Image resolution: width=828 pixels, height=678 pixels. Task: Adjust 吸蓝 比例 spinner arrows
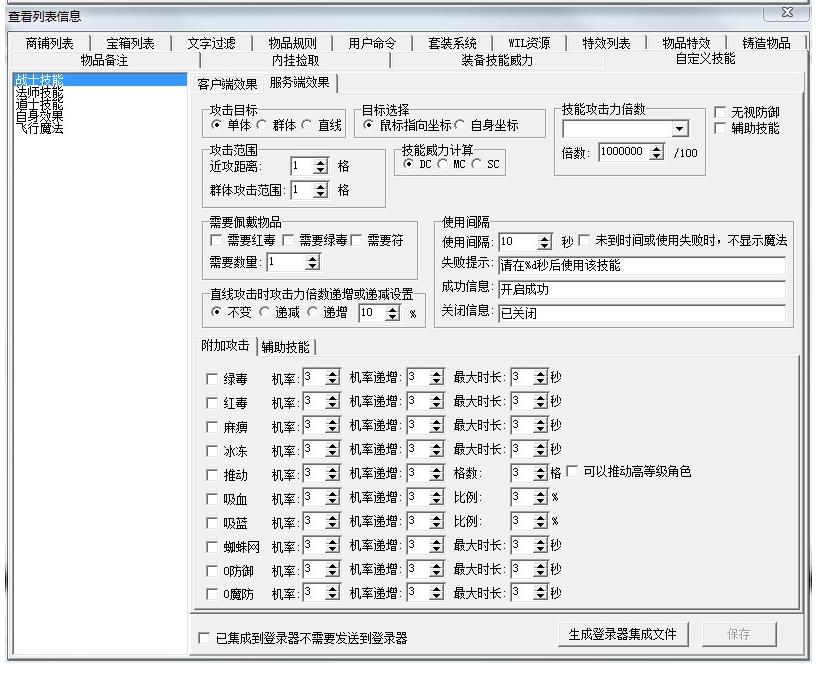(540, 522)
